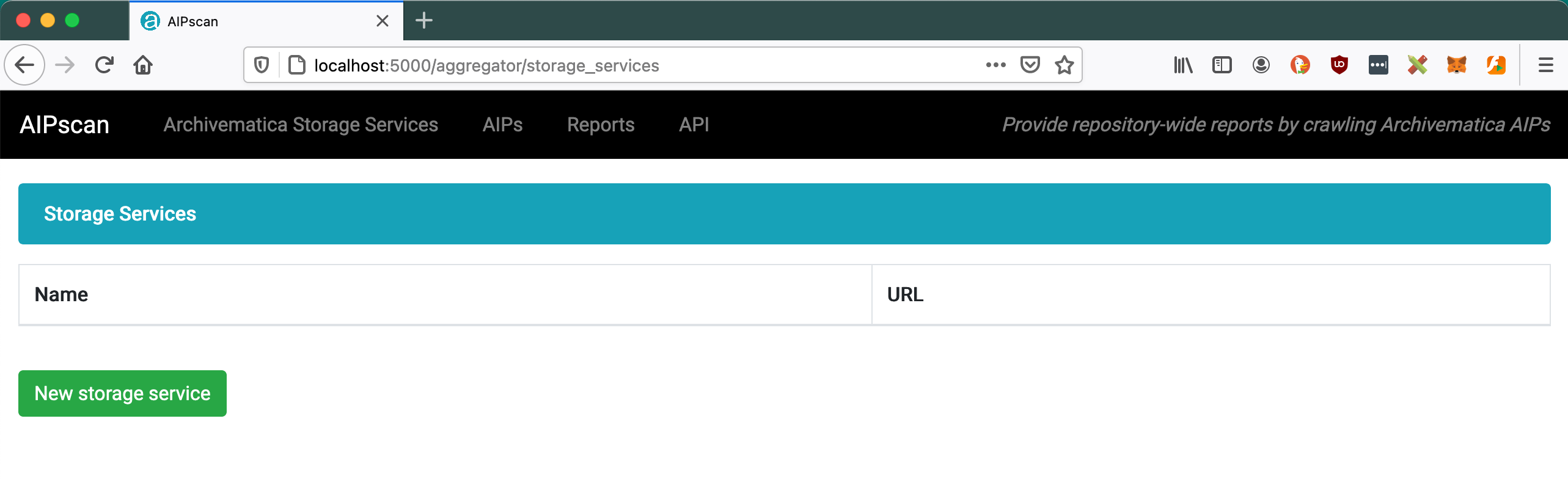The image size is (1568, 479).
Task: Click the New storage service button
Action: (x=122, y=393)
